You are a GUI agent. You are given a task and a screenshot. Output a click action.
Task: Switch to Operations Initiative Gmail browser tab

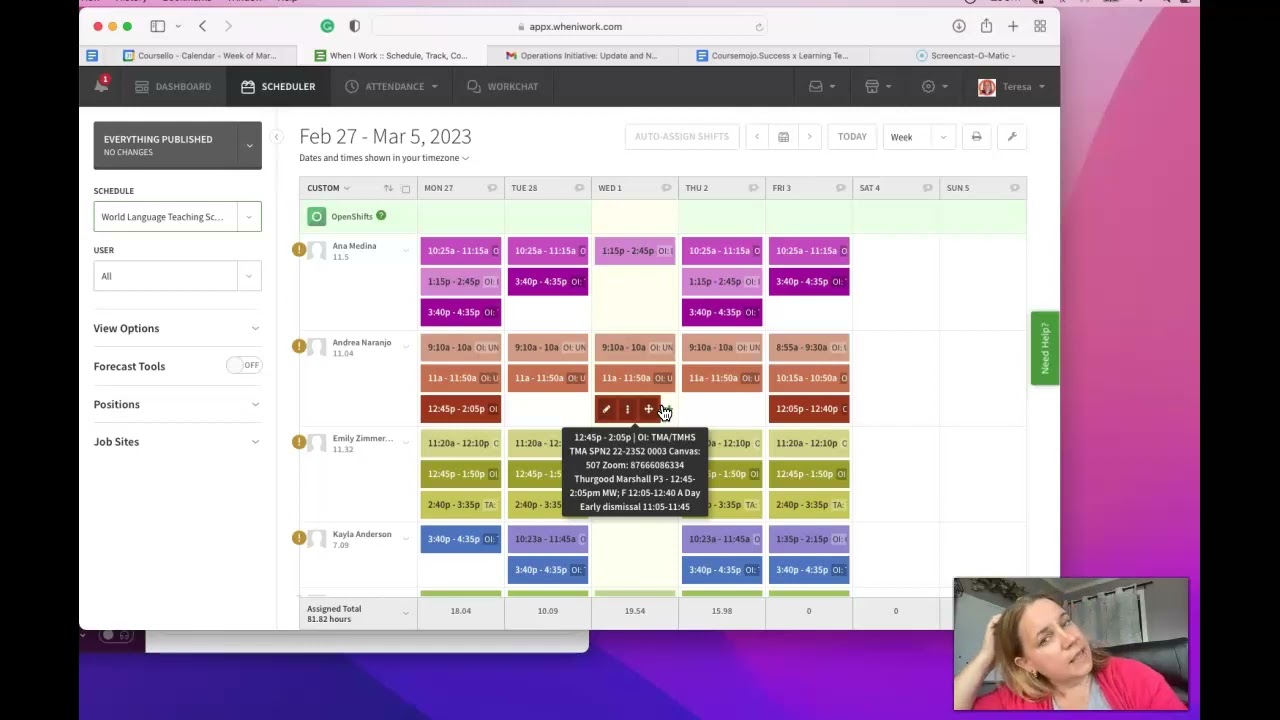582,56
